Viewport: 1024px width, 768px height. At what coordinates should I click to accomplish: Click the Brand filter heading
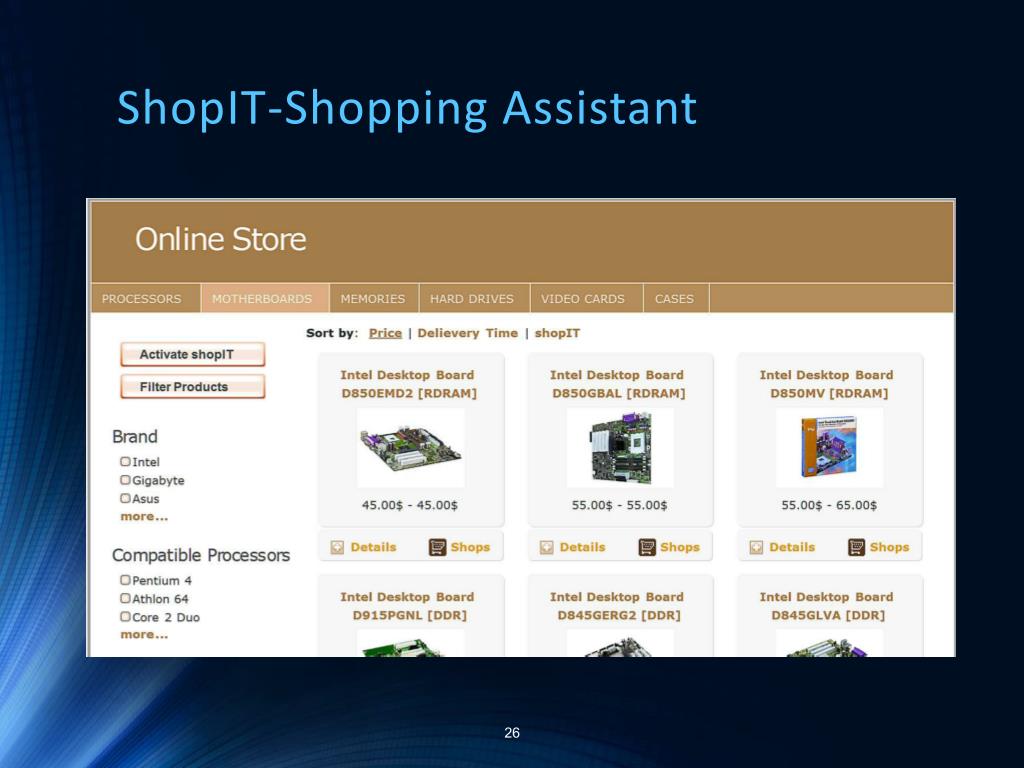pyautogui.click(x=135, y=436)
